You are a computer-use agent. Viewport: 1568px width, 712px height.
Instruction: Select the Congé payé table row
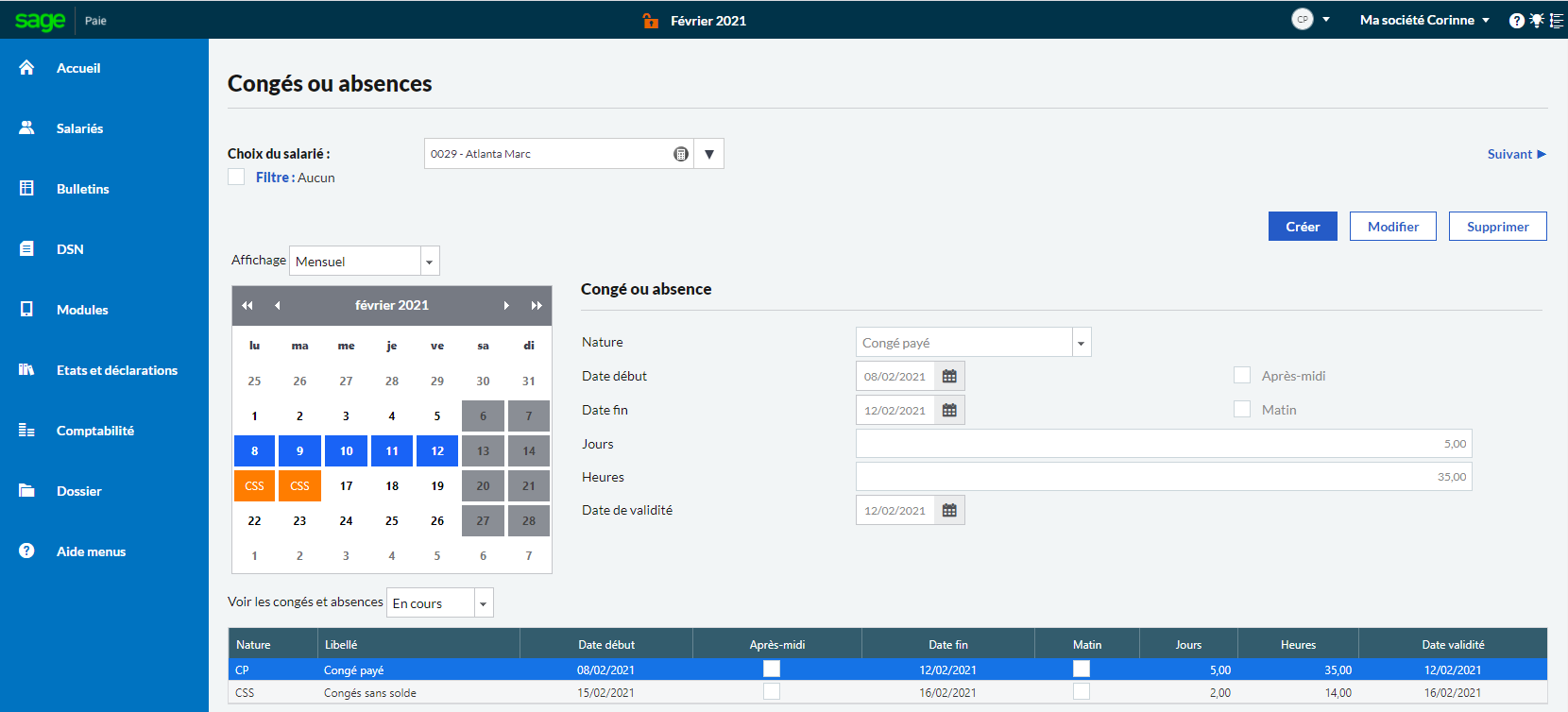(x=887, y=670)
